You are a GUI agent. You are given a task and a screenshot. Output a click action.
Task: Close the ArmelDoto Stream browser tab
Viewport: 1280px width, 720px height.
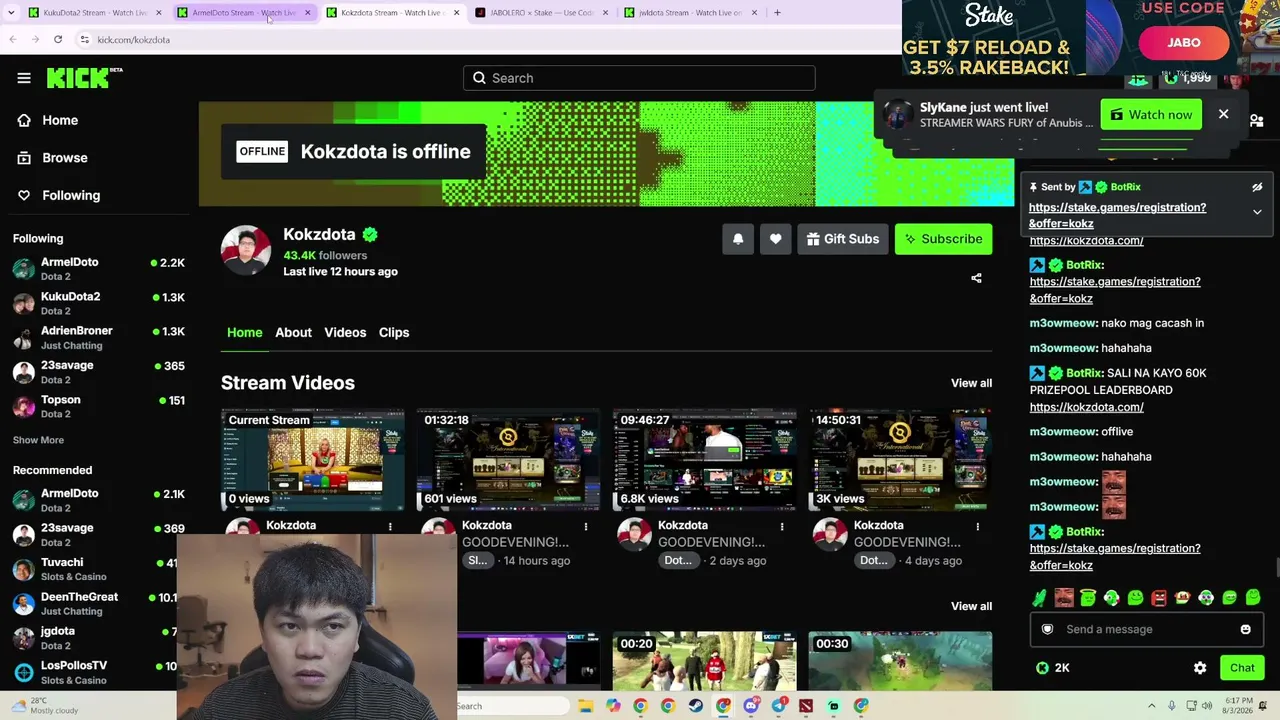click(307, 13)
